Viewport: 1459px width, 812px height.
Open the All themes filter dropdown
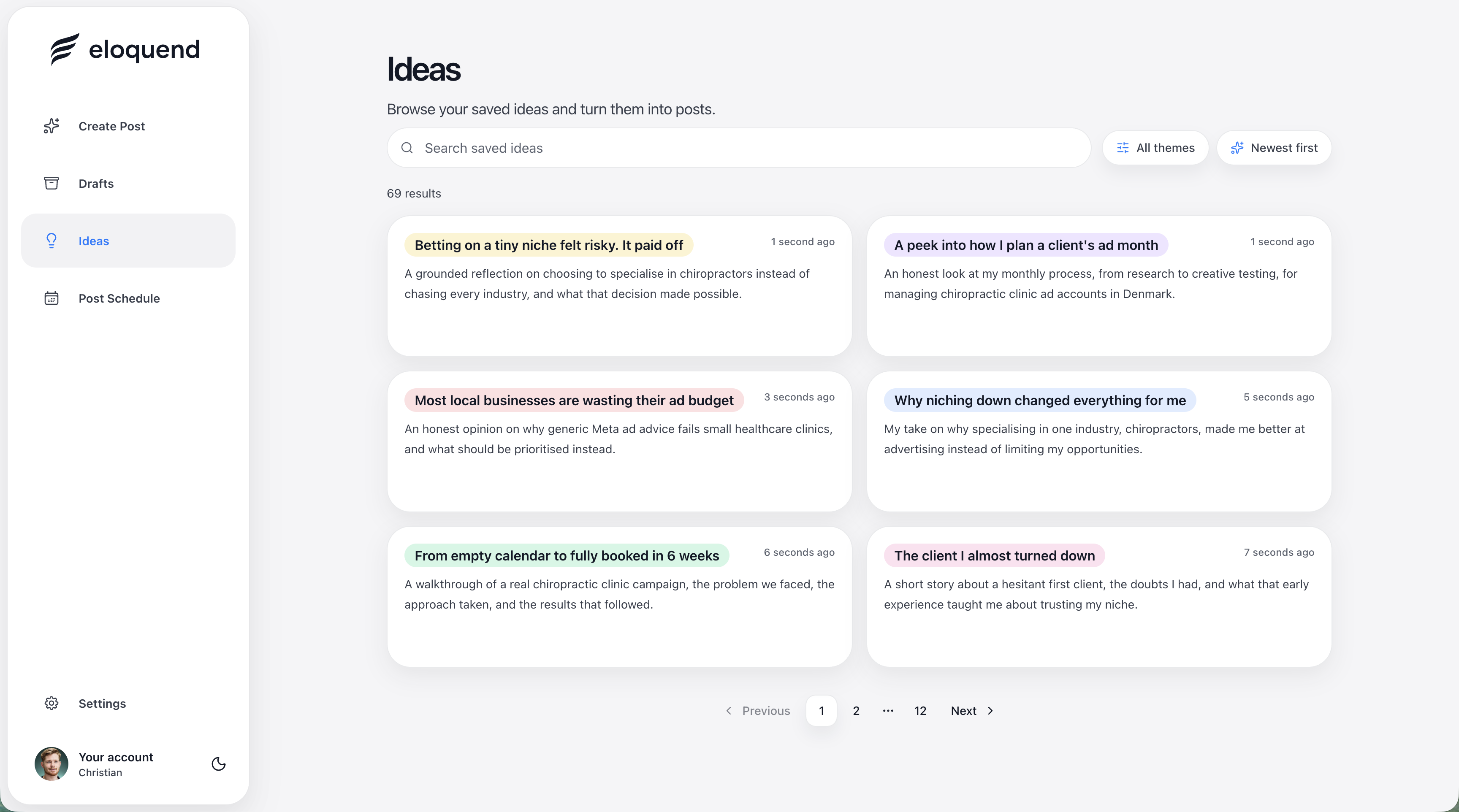click(x=1155, y=148)
